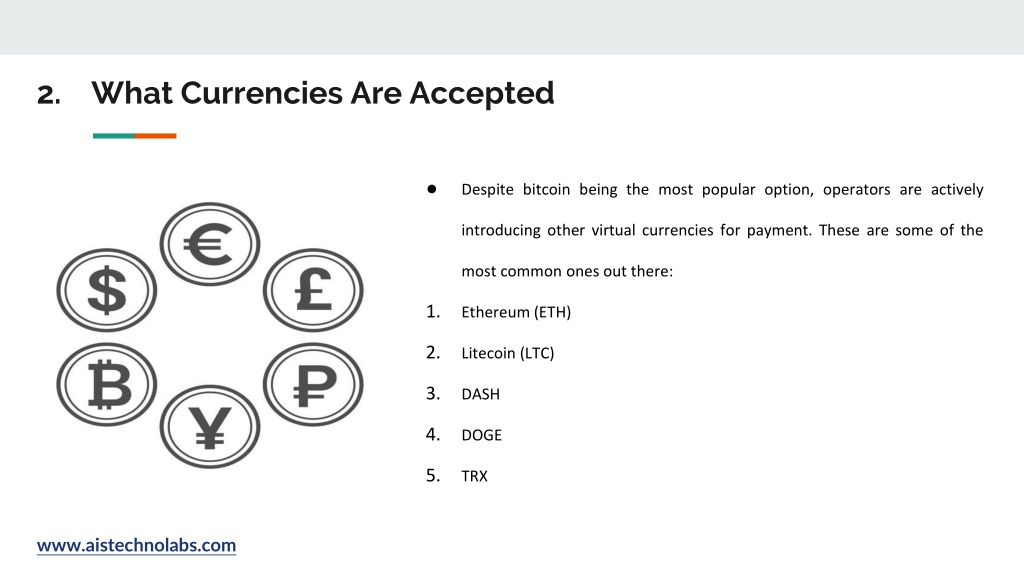Viewport: 1024px width, 576px height.
Task: Click the bullet point before Despite bitcoin
Action: tap(432, 189)
